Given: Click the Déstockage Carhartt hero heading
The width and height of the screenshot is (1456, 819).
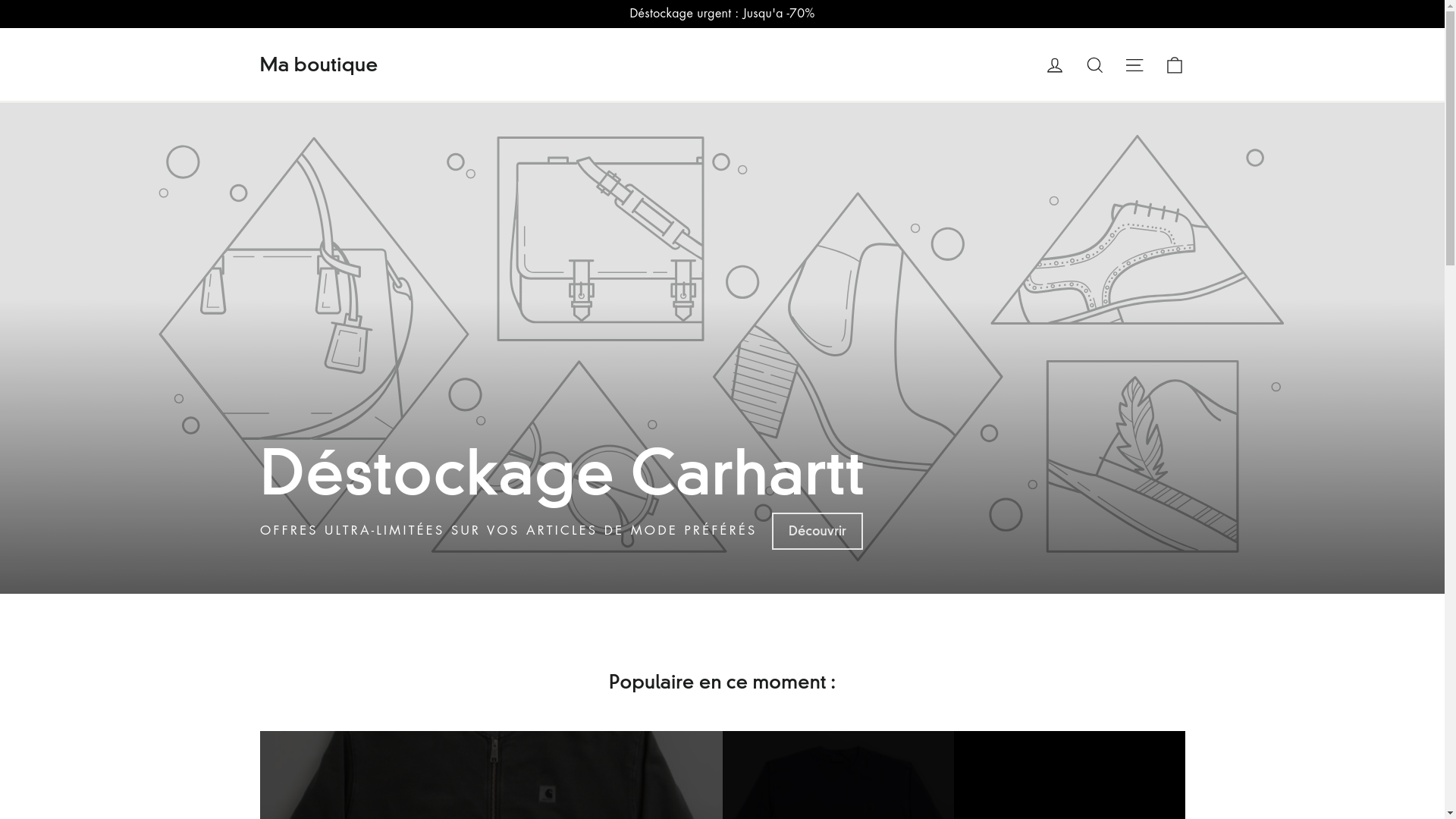Looking at the screenshot, I should click(561, 474).
